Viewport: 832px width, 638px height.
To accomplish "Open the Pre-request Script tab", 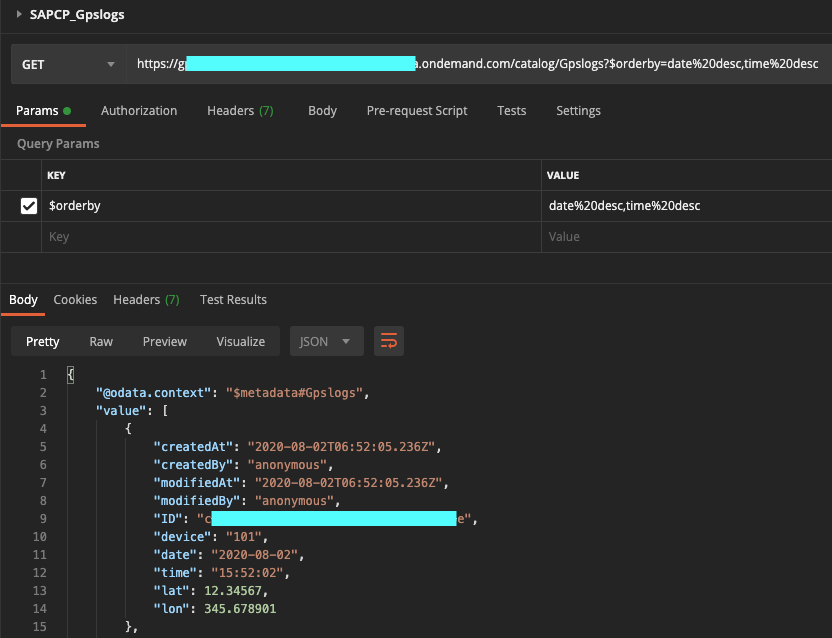I will pyautogui.click(x=417, y=110).
